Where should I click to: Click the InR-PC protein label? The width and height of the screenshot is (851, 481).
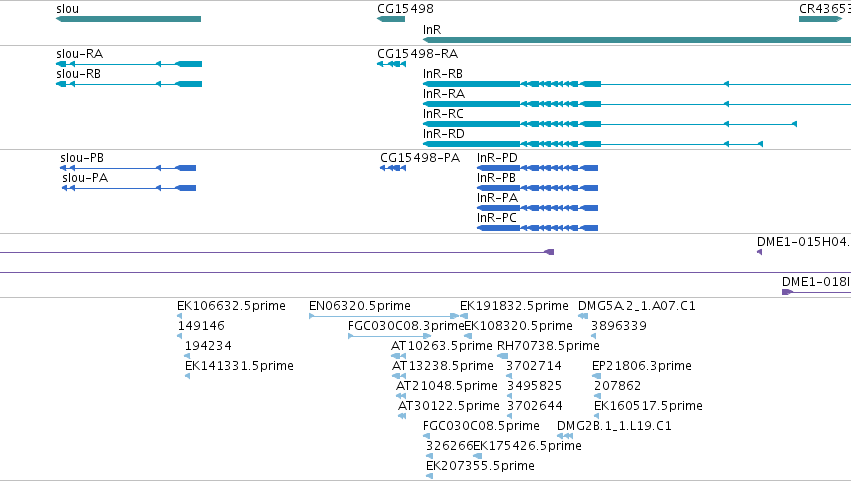coord(497,218)
